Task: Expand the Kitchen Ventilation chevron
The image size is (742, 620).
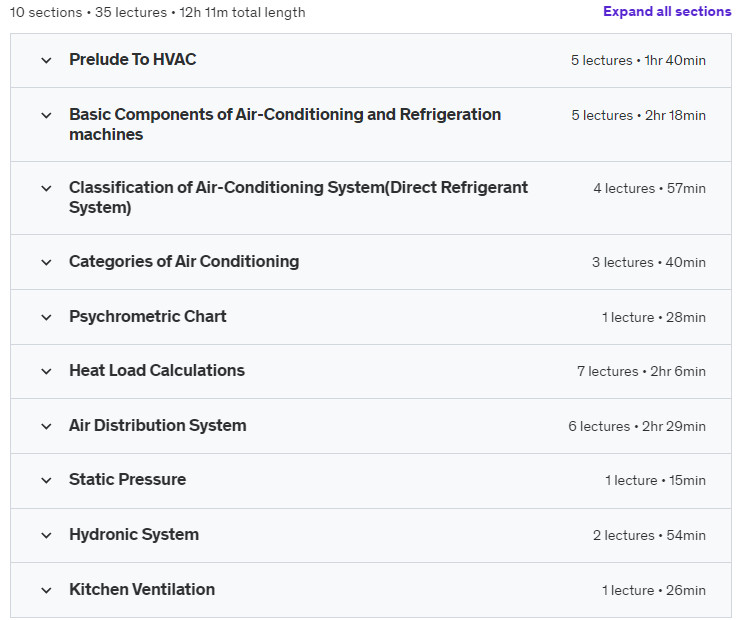Action: (x=46, y=590)
